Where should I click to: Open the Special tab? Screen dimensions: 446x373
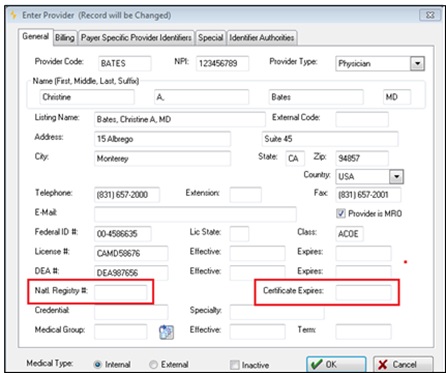pos(211,38)
